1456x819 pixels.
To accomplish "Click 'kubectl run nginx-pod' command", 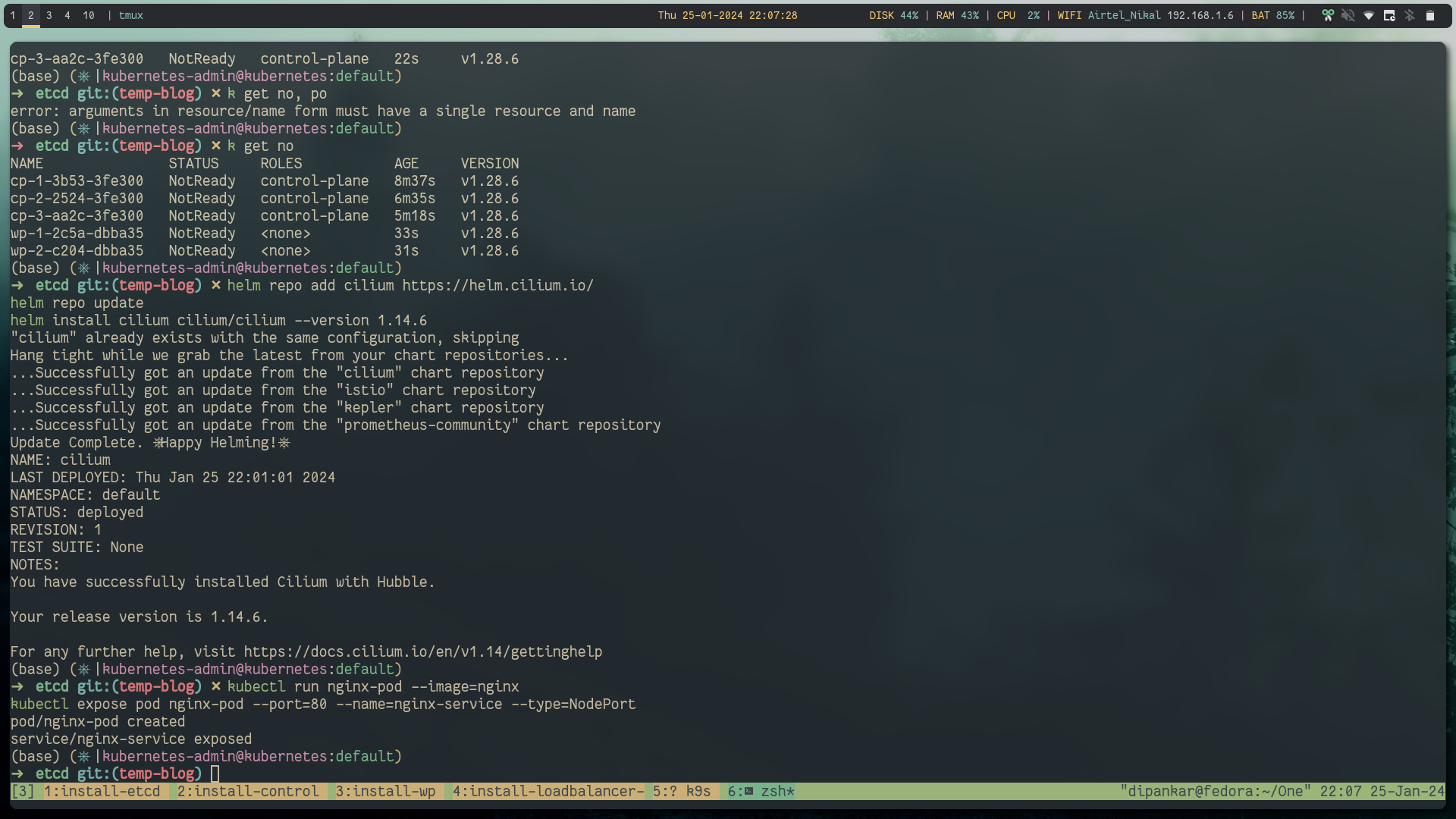I will pyautogui.click(x=373, y=687).
